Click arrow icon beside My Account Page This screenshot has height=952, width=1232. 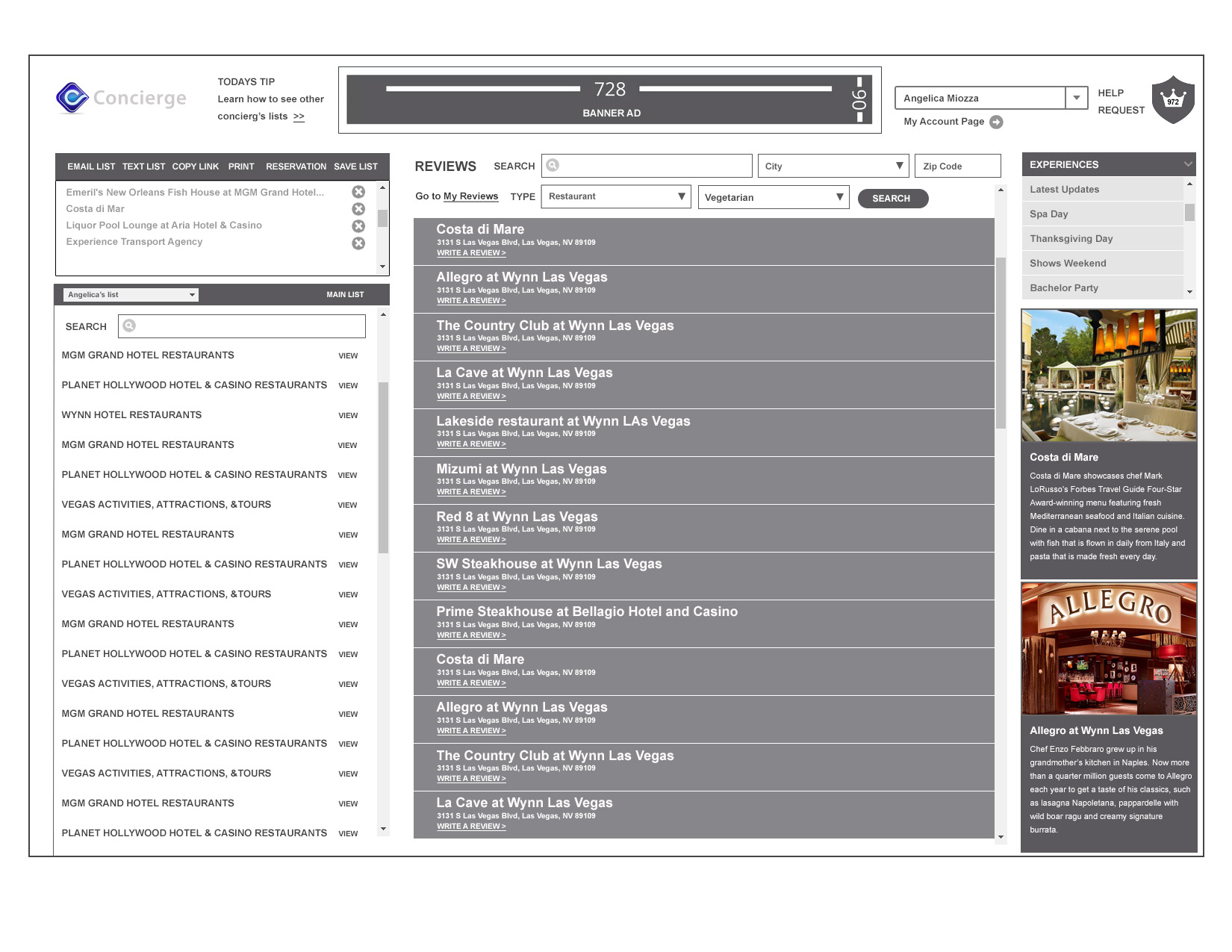[x=996, y=122]
